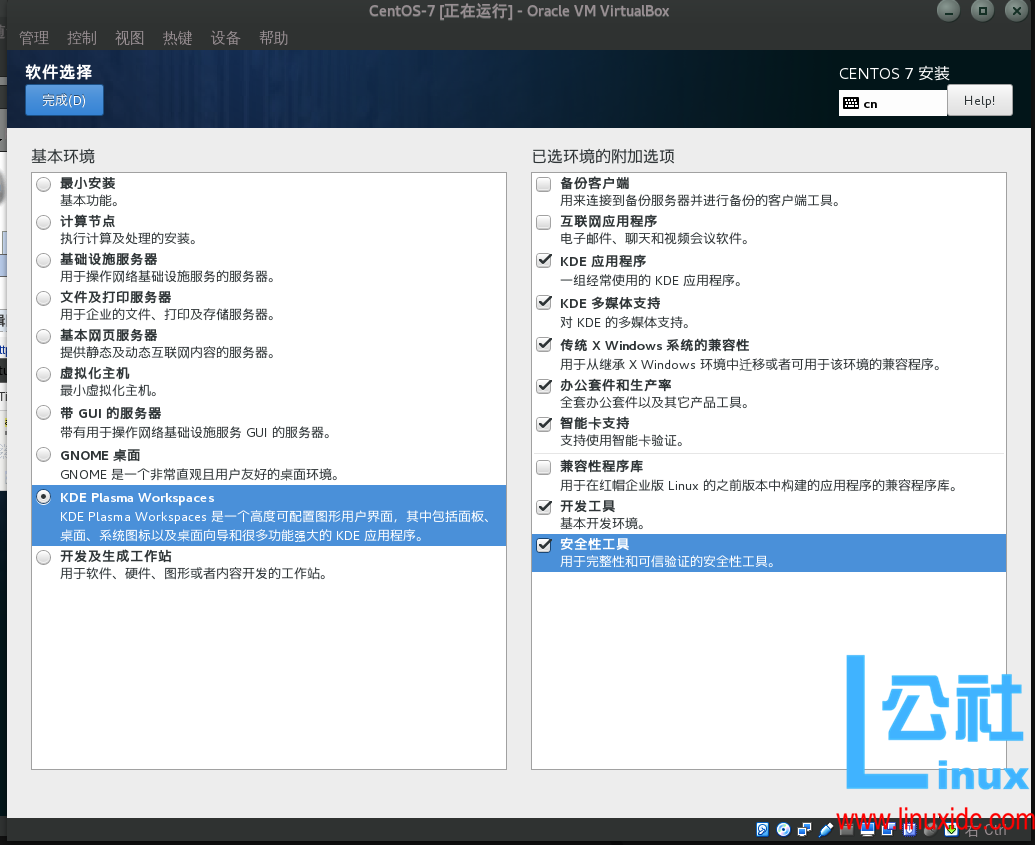Click description '基本功能。'

[89, 201]
